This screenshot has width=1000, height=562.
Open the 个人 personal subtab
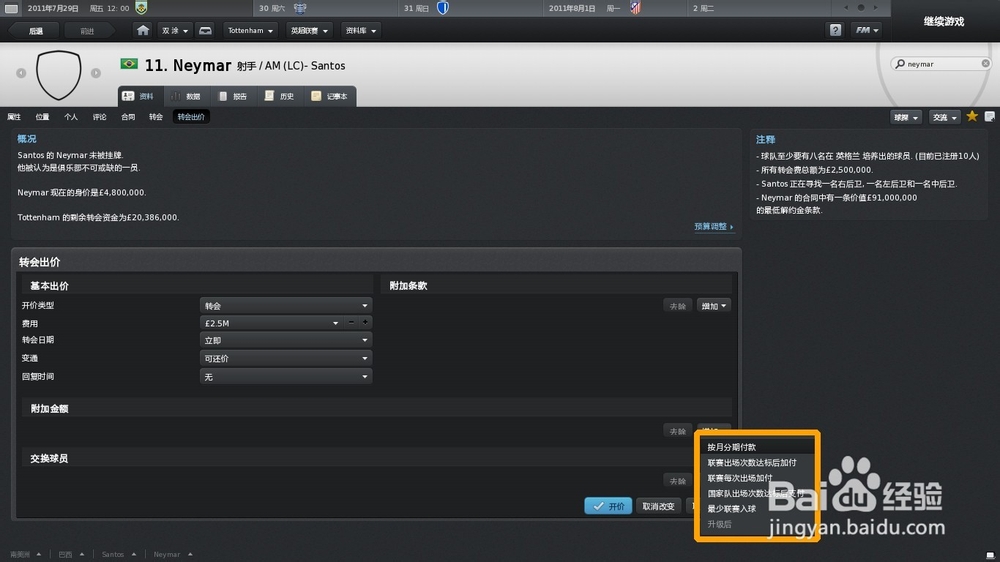pos(71,117)
